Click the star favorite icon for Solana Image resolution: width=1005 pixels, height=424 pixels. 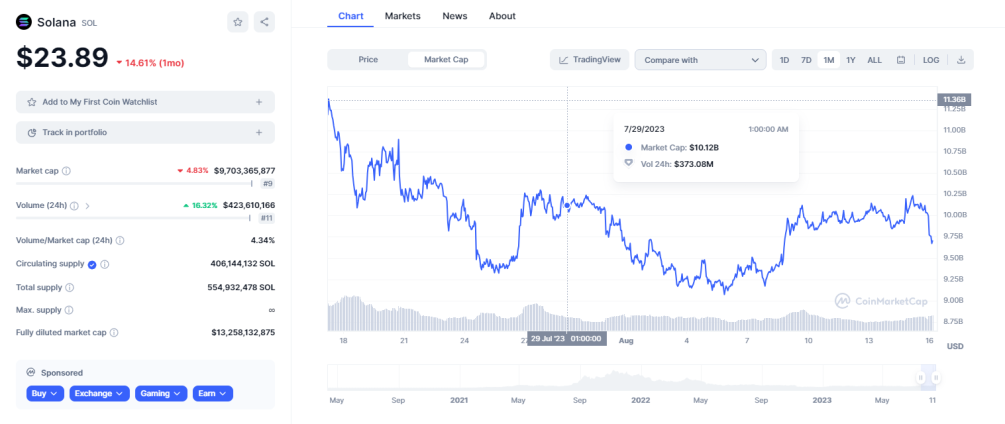238,22
